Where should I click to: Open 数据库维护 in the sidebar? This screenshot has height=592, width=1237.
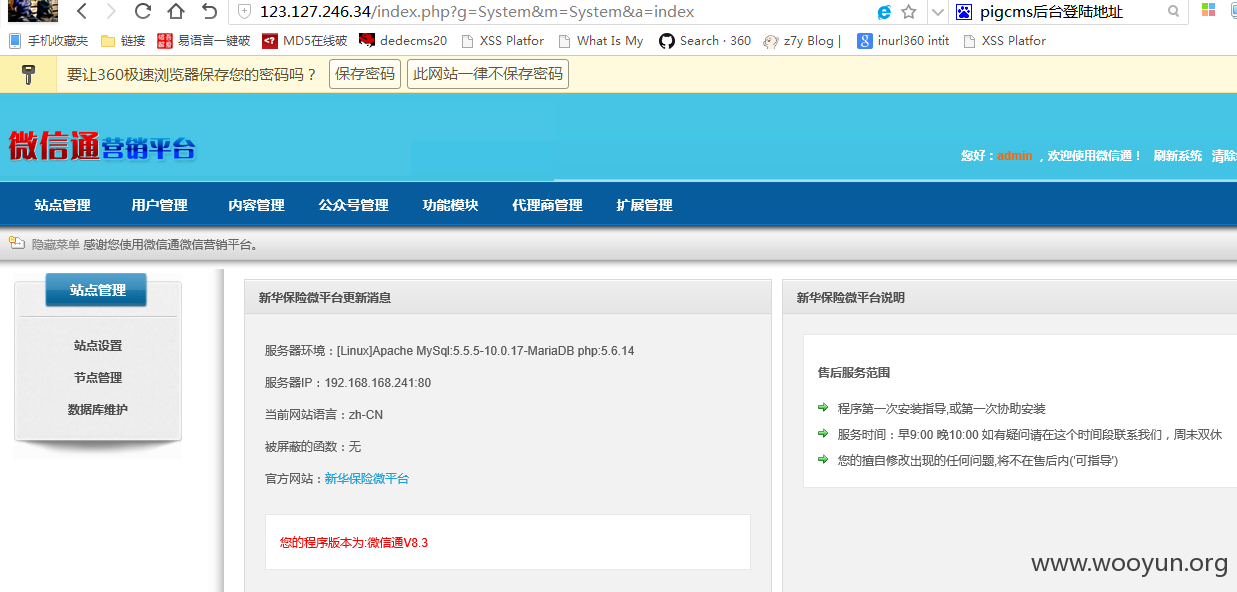[x=98, y=409]
